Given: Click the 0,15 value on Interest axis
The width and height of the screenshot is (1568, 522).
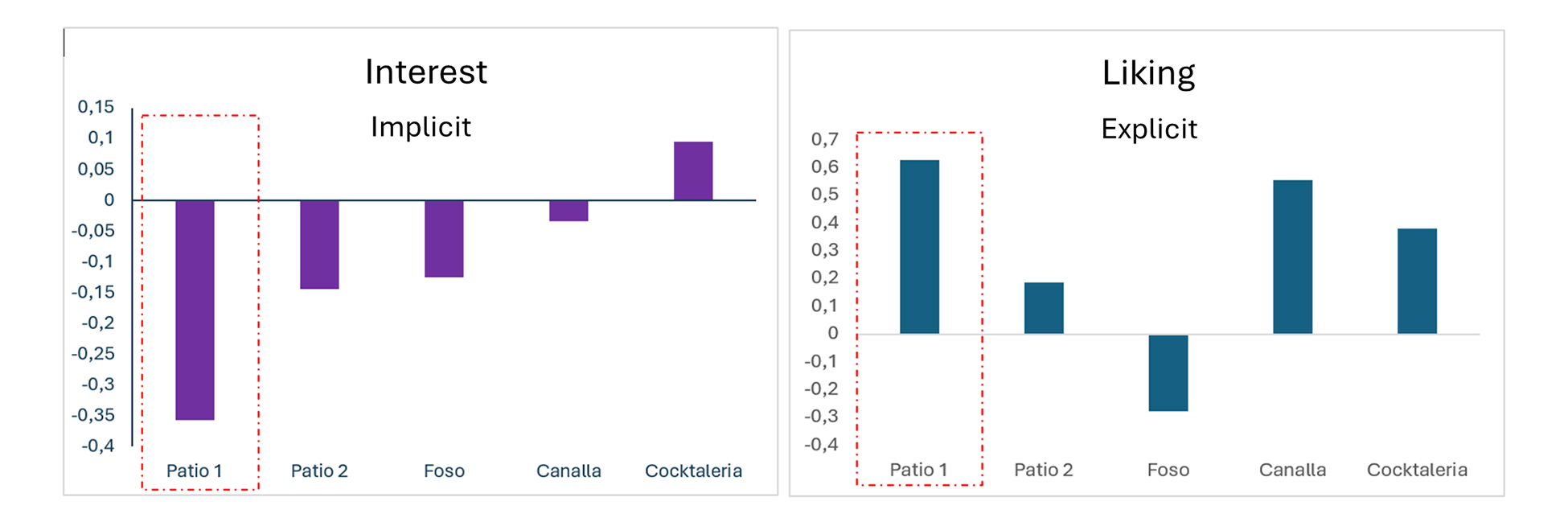Looking at the screenshot, I should (96, 107).
